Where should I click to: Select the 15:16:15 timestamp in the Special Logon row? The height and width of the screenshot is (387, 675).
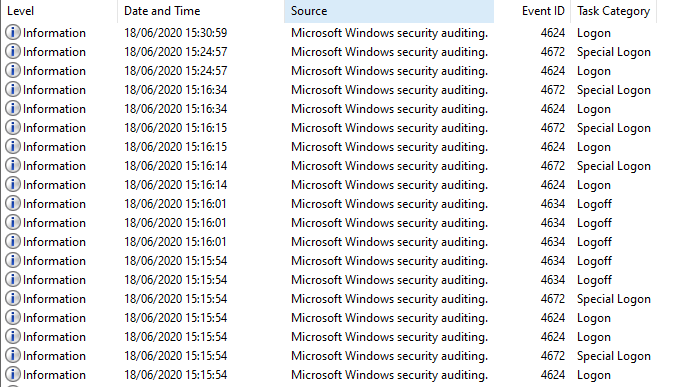point(176,128)
